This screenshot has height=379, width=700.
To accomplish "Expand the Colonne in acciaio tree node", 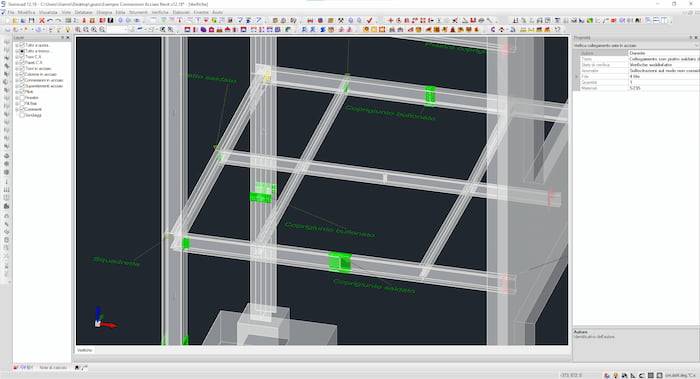I will point(17,74).
